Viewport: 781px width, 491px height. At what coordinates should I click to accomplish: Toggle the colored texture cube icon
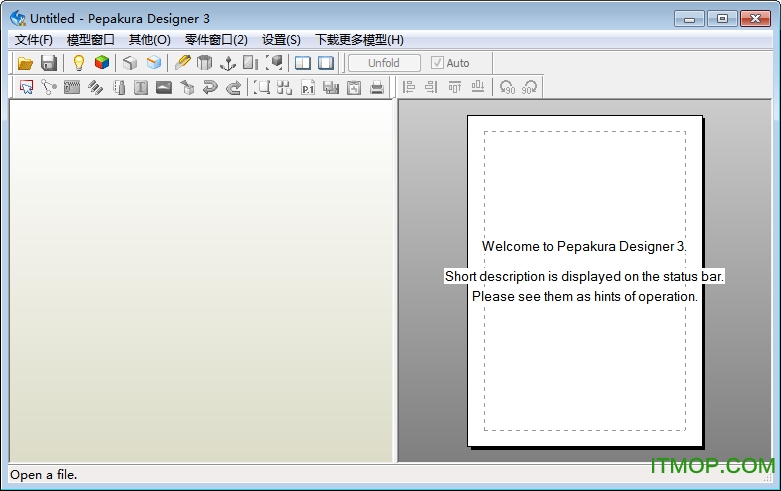pyautogui.click(x=101, y=63)
